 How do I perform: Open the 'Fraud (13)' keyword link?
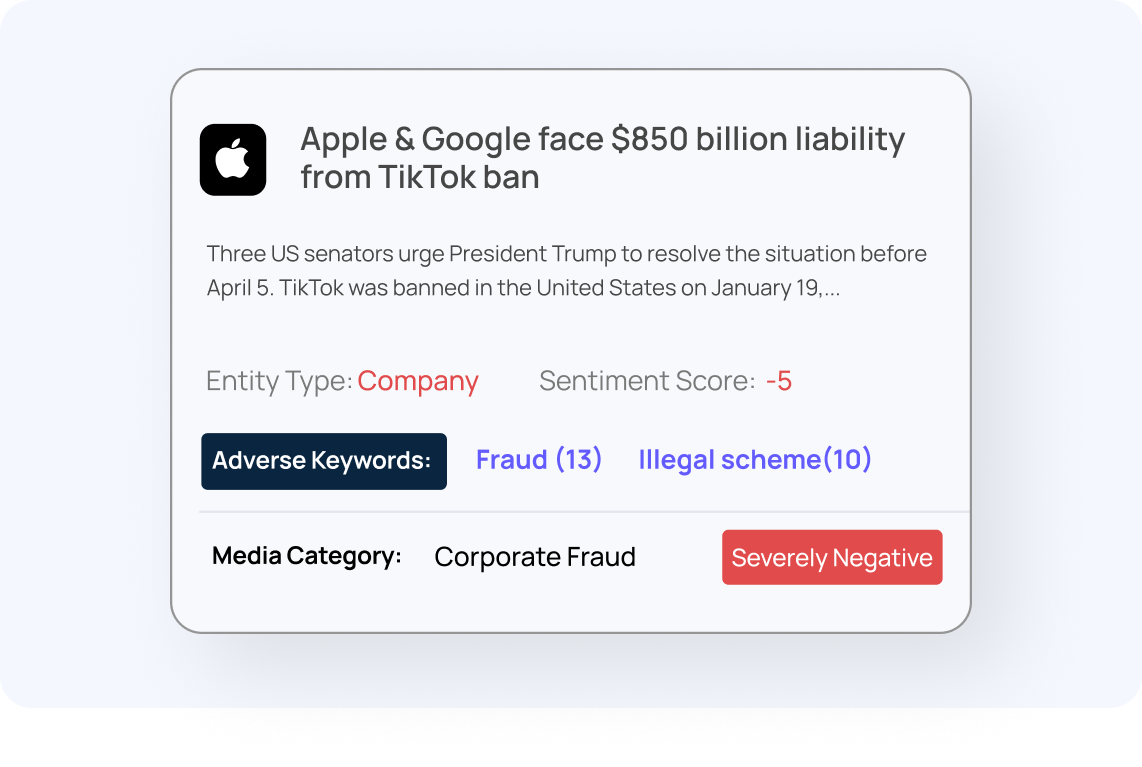pos(539,460)
